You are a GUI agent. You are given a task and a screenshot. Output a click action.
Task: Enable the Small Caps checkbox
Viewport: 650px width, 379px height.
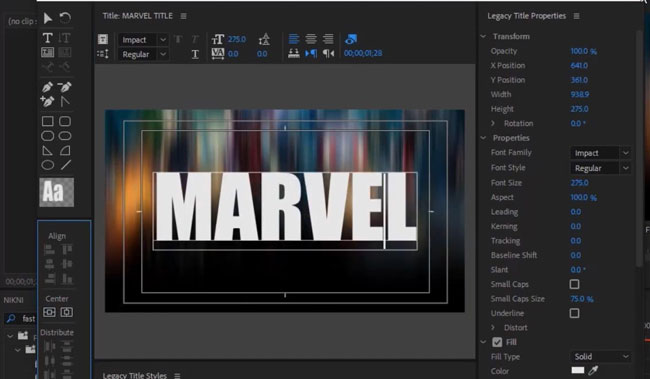coord(575,284)
